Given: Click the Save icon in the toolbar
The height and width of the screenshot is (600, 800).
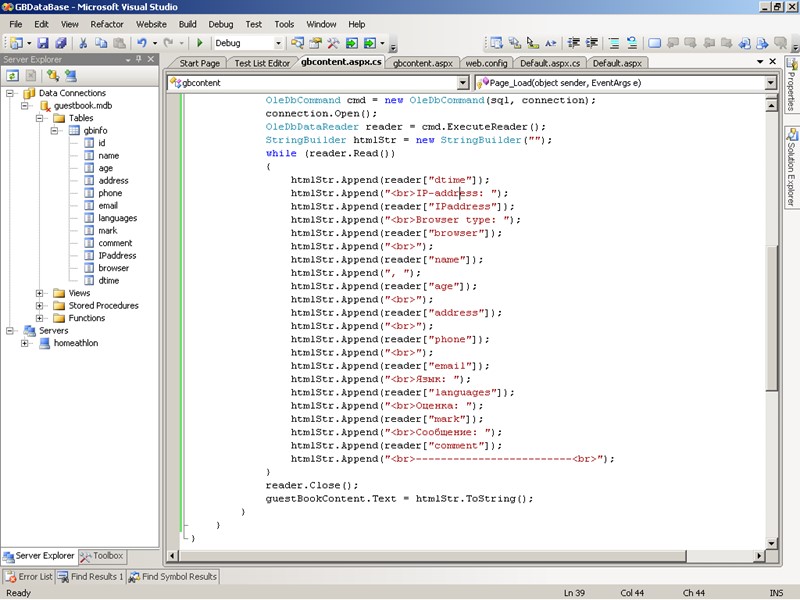Looking at the screenshot, I should click(43, 43).
